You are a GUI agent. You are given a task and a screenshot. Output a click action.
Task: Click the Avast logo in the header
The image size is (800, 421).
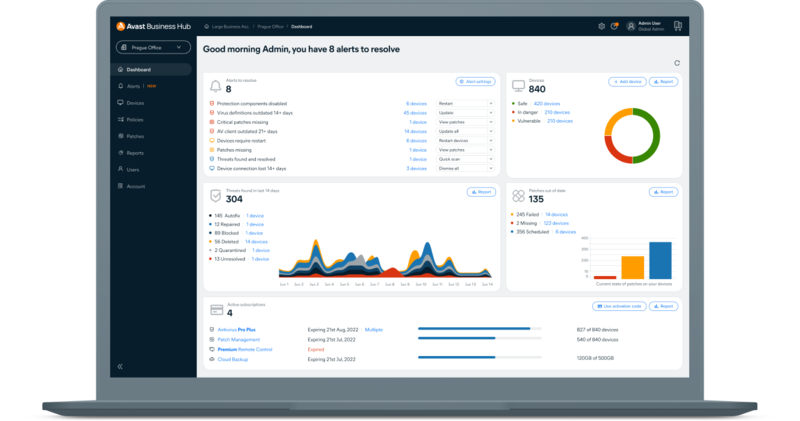click(x=121, y=25)
